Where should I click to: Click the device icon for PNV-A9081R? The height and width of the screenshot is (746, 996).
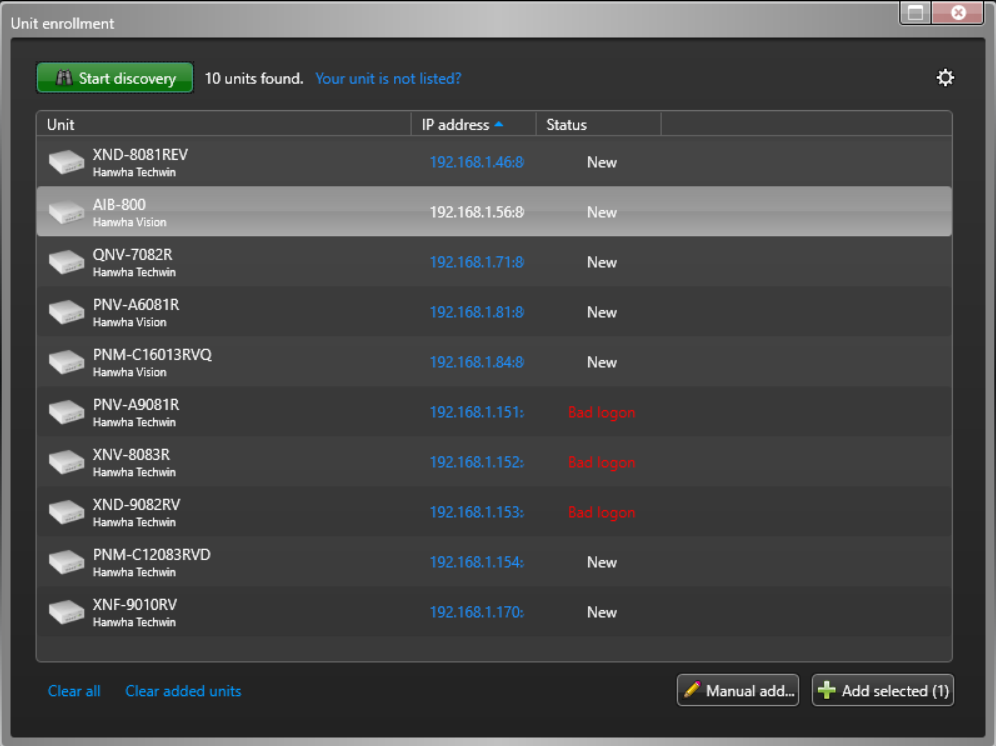(x=67, y=412)
